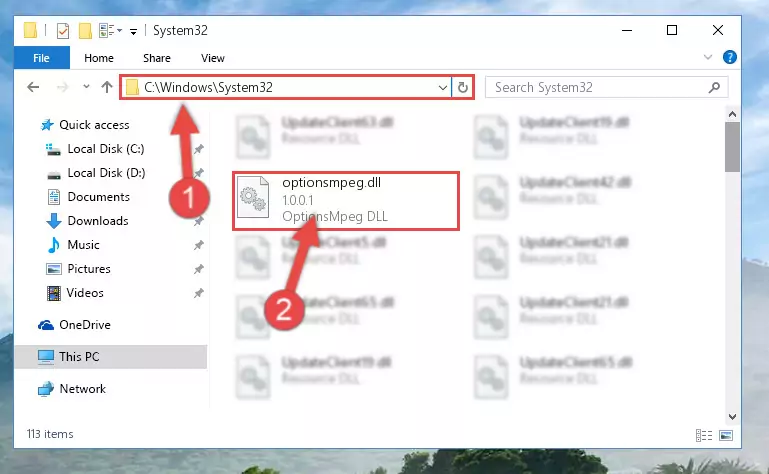Screen dimensions: 769x474
Task: Open Downloads in Quick access
Action: [x=98, y=221]
